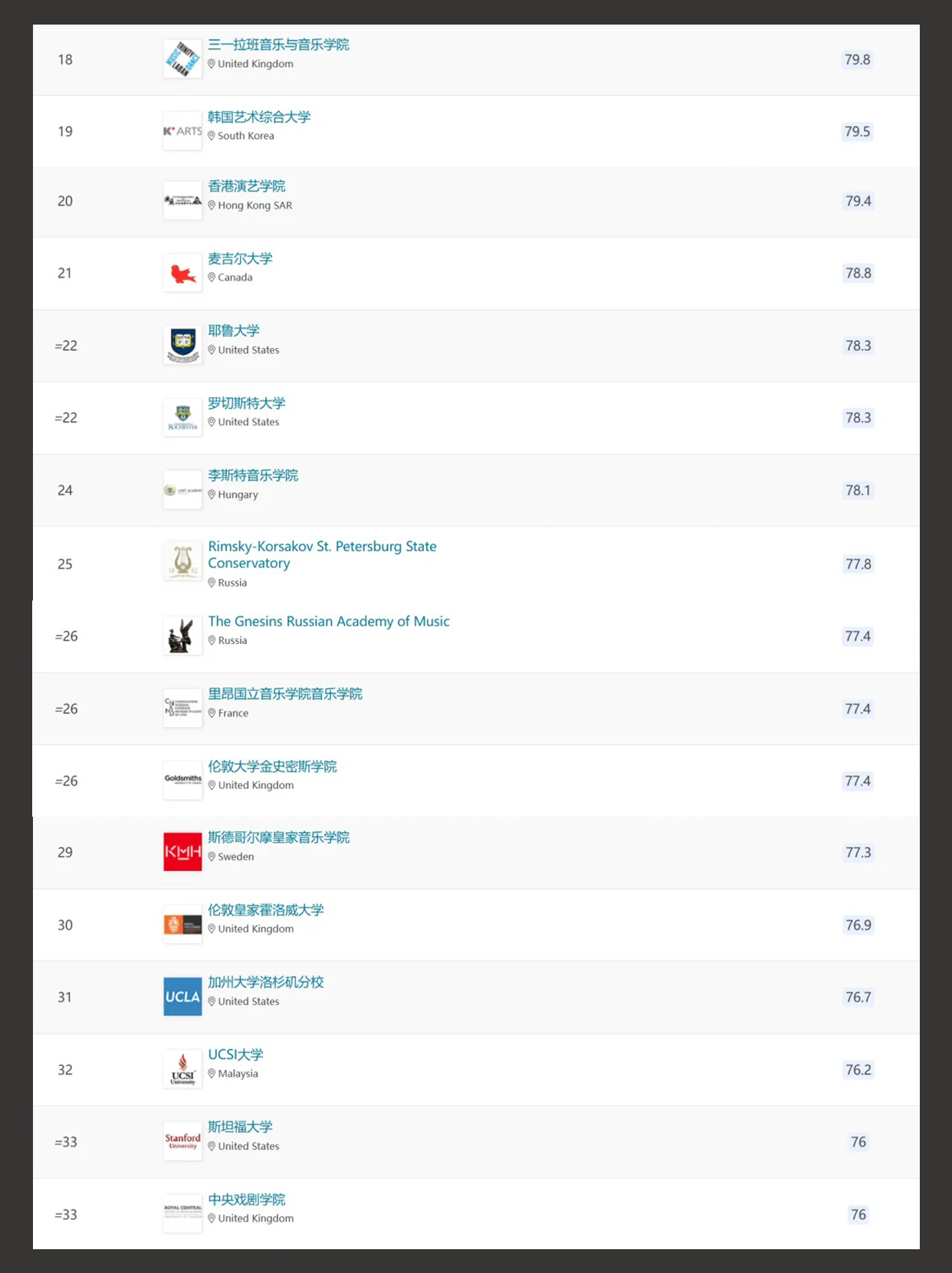Click the 79.8 score badge
Viewport: 952px width, 1273px height.
[857, 60]
